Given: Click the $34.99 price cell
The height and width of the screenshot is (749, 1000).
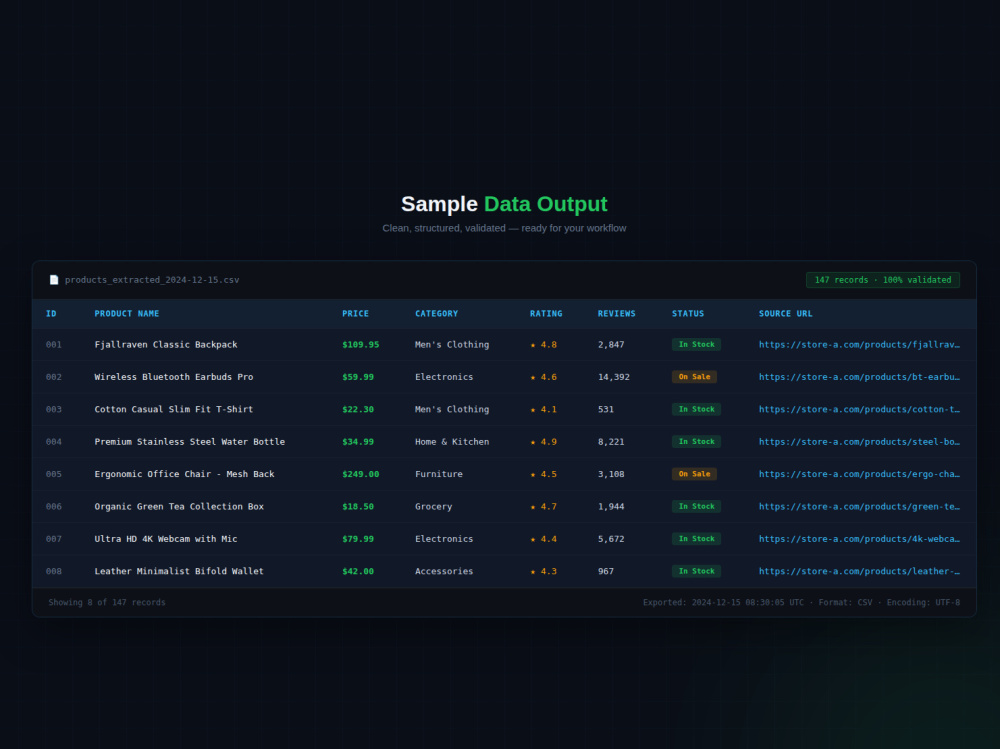Looking at the screenshot, I should (x=358, y=441).
